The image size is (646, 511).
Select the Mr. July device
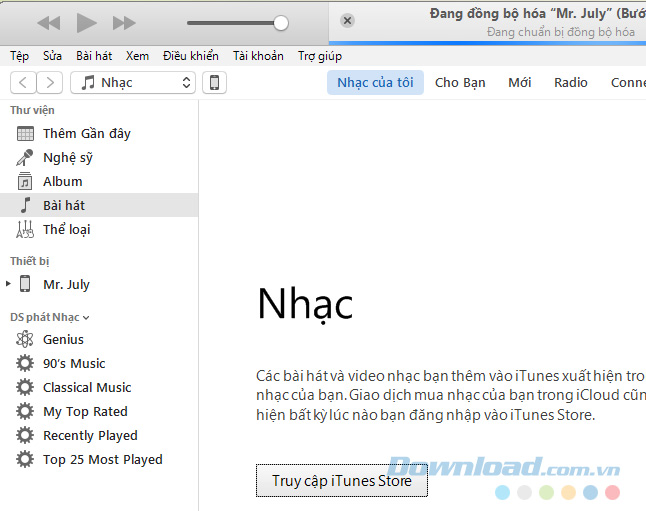click(99, 284)
